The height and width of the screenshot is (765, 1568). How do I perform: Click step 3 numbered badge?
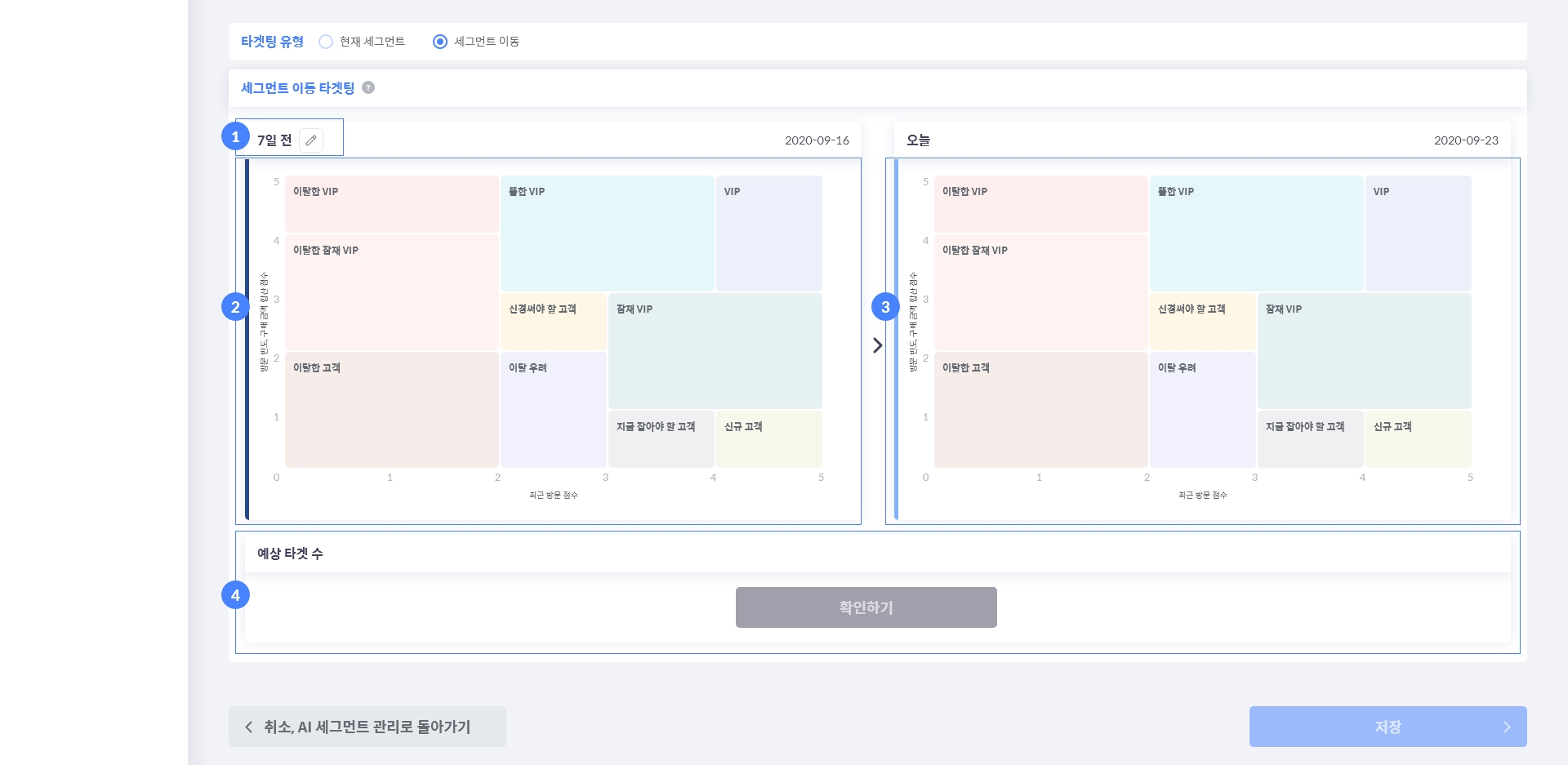[885, 307]
